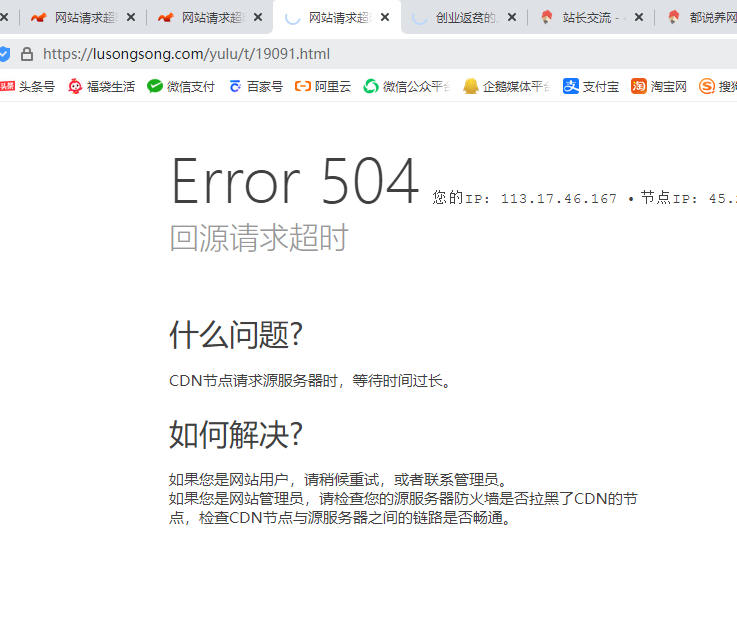This screenshot has width=737, height=619.
Task: Click the 都说养网 tab favicon
Action: (x=673, y=17)
